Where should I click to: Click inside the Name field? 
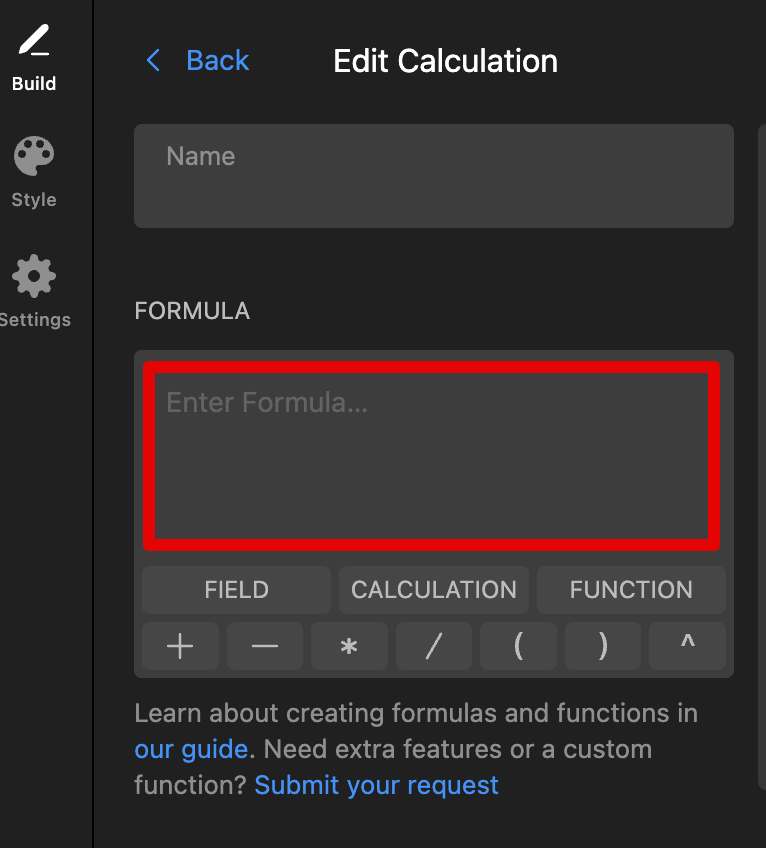[433, 176]
